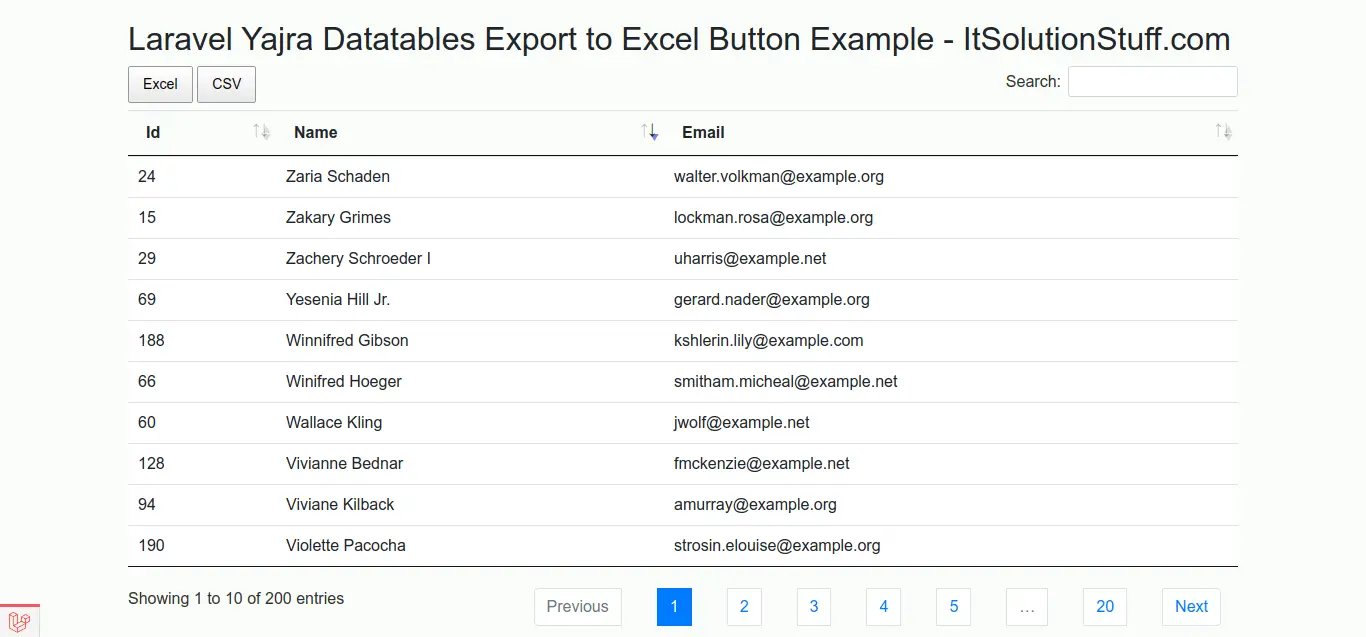The image size is (1366, 637).
Task: Open pagination page 3
Action: (x=814, y=606)
